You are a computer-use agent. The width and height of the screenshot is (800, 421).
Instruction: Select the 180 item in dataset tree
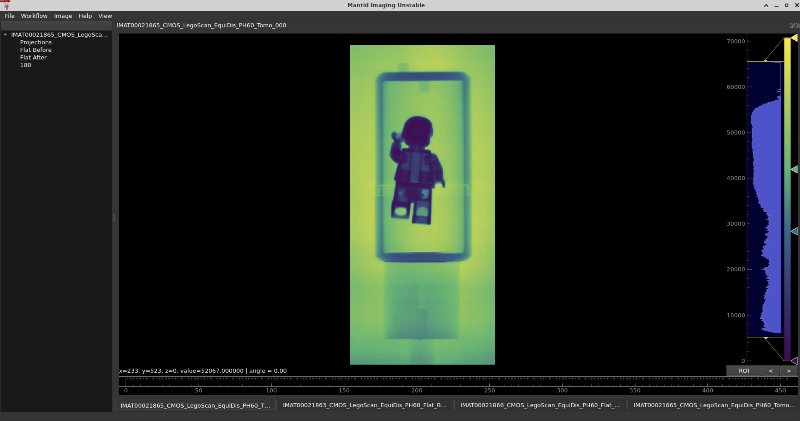pos(26,65)
